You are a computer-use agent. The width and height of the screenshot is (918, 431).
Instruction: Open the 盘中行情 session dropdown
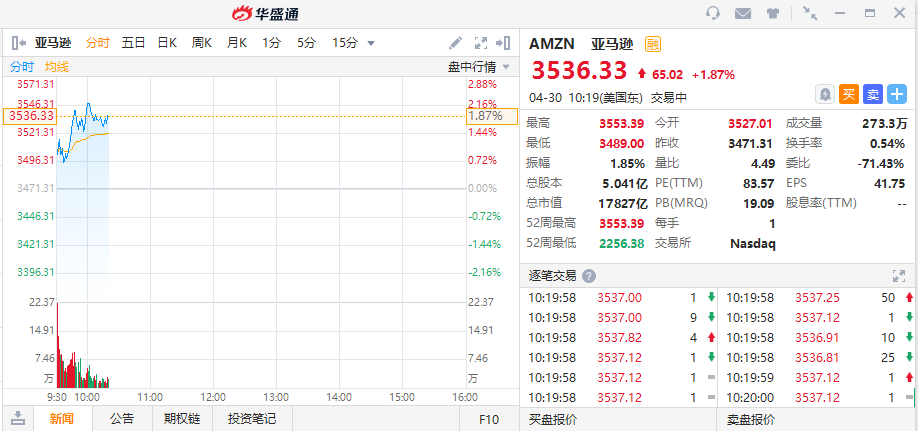pyautogui.click(x=478, y=67)
